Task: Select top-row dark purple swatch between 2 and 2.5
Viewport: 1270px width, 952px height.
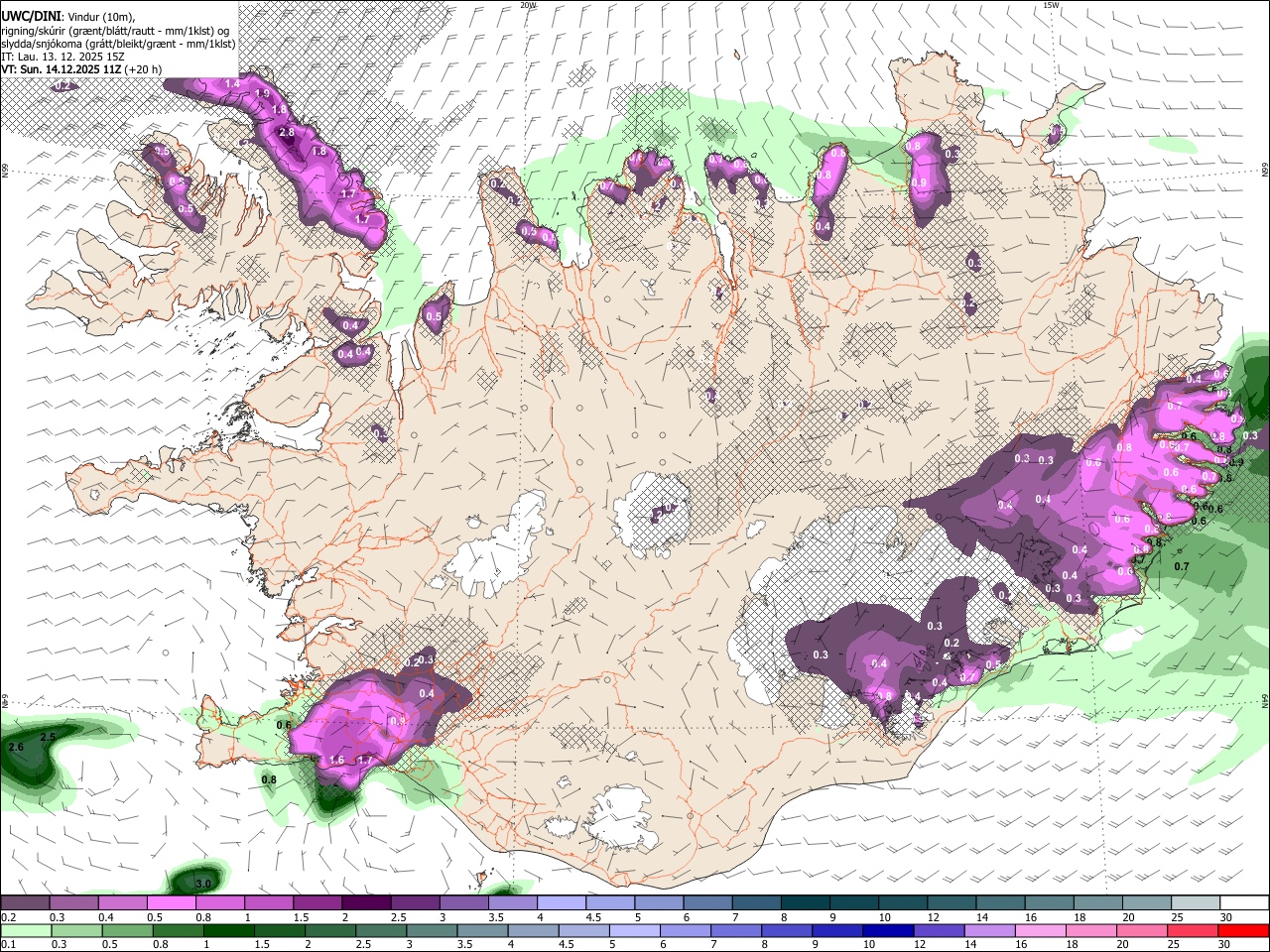Action: pyautogui.click(x=366, y=903)
